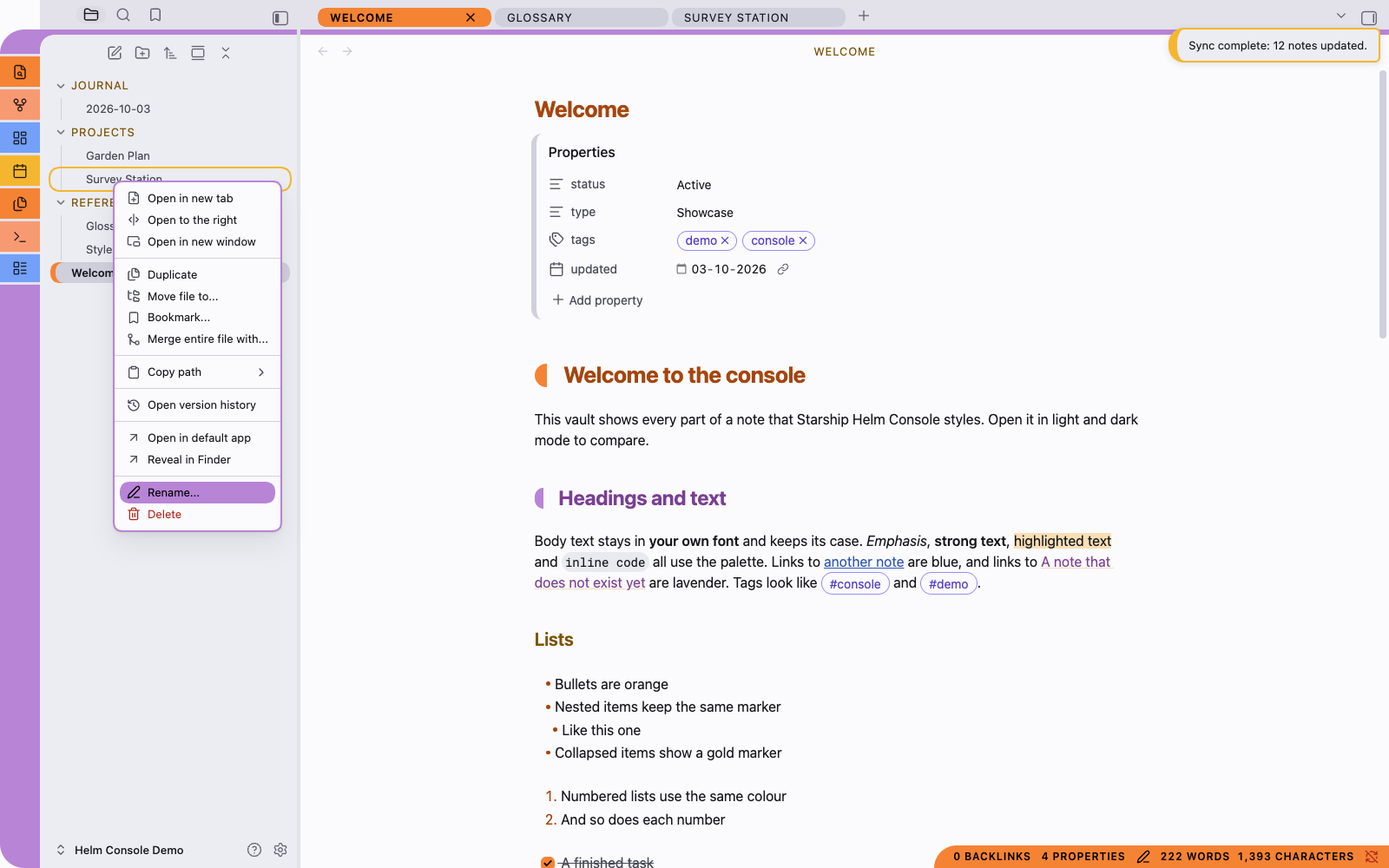
Task: Collapse the JOURNAL folder
Action: coord(61,86)
